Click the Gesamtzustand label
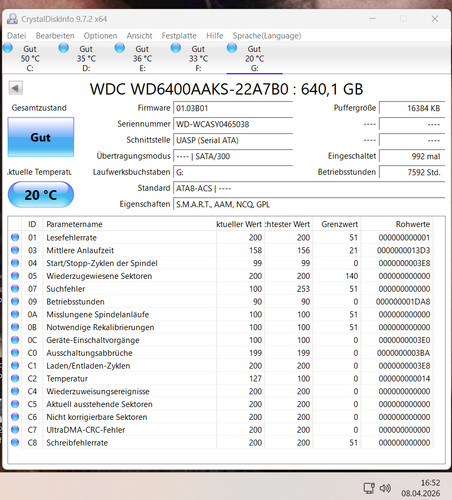Image resolution: width=452 pixels, height=500 pixels. 39,108
